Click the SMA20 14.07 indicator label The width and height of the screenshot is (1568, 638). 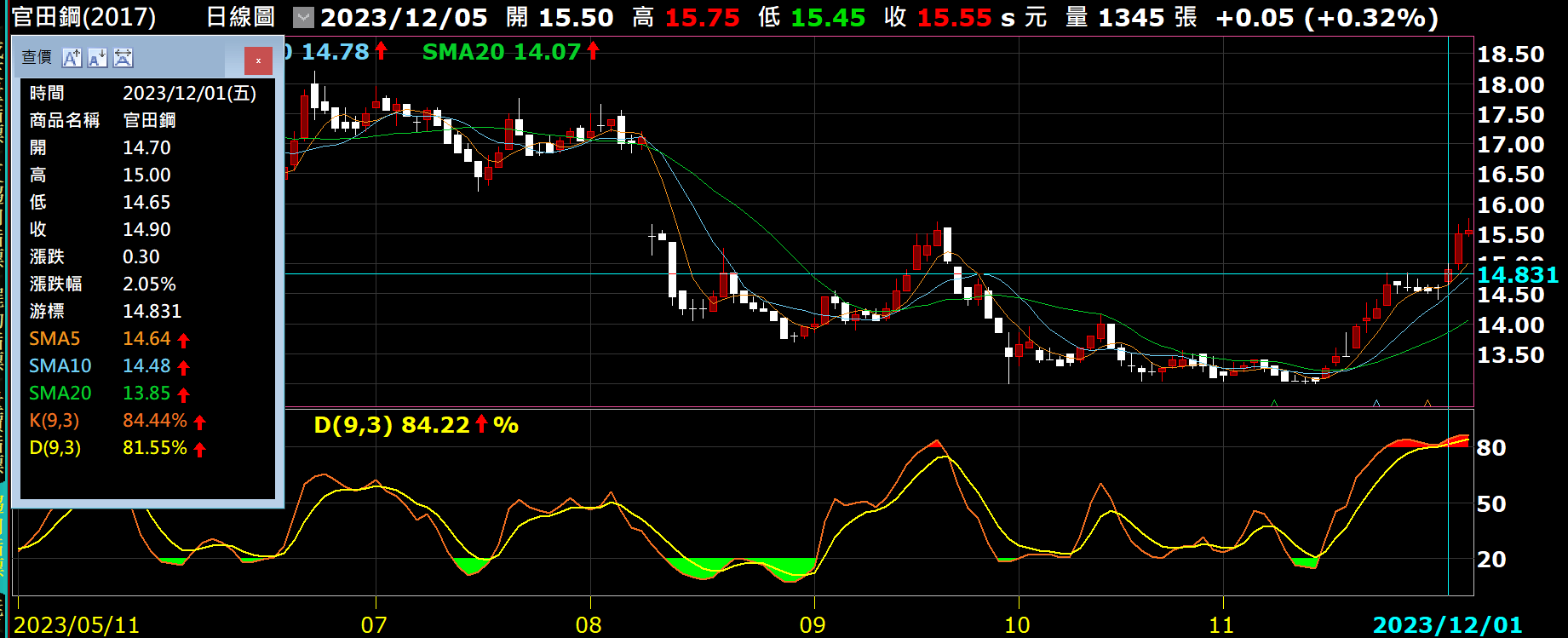(501, 52)
